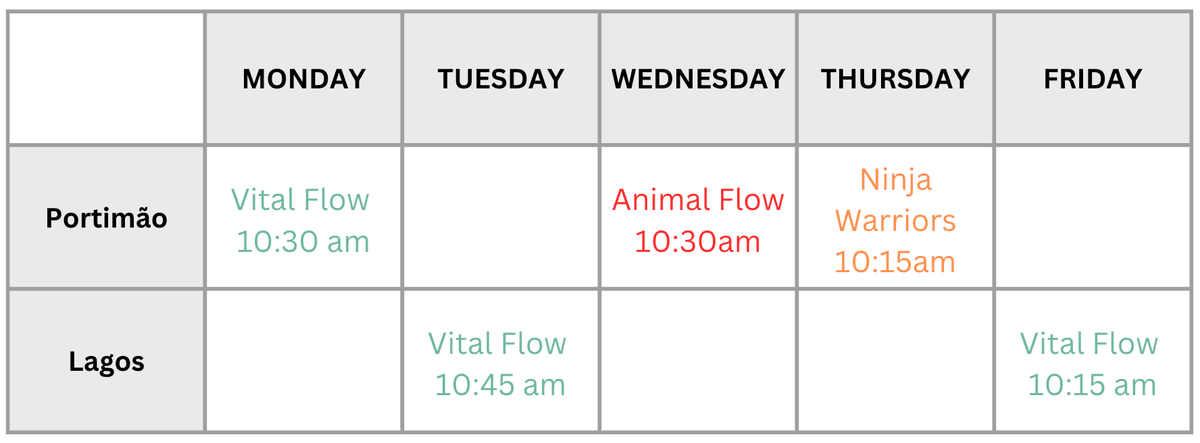Select the THURSDAY column header
The image size is (1200, 443).
click(x=895, y=79)
